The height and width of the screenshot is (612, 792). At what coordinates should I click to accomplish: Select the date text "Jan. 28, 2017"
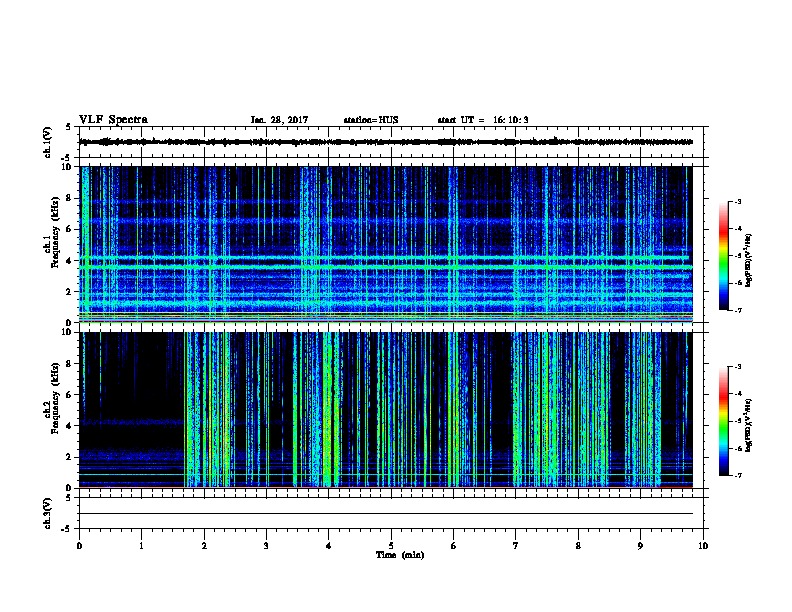coord(279,120)
